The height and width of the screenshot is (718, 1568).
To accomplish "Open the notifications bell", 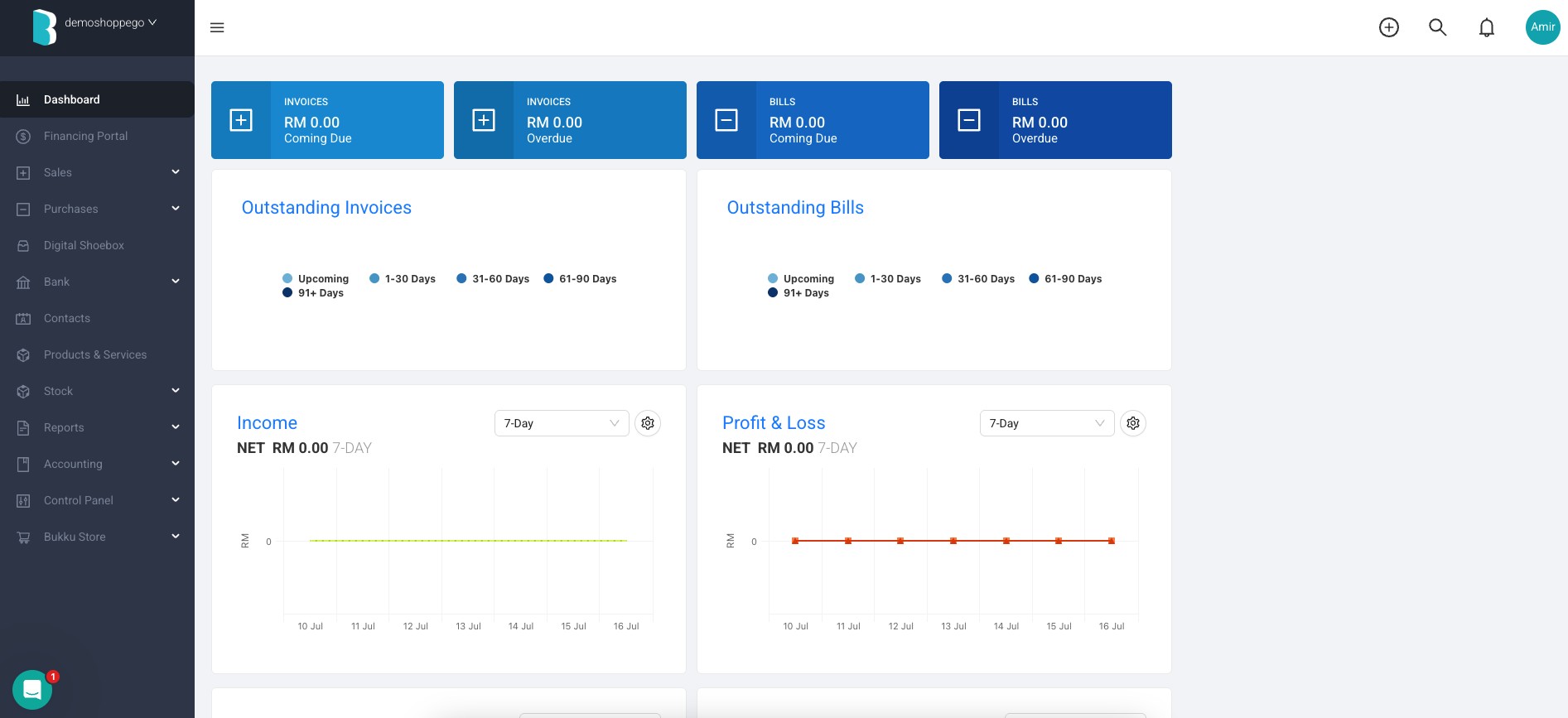I will point(1487,27).
